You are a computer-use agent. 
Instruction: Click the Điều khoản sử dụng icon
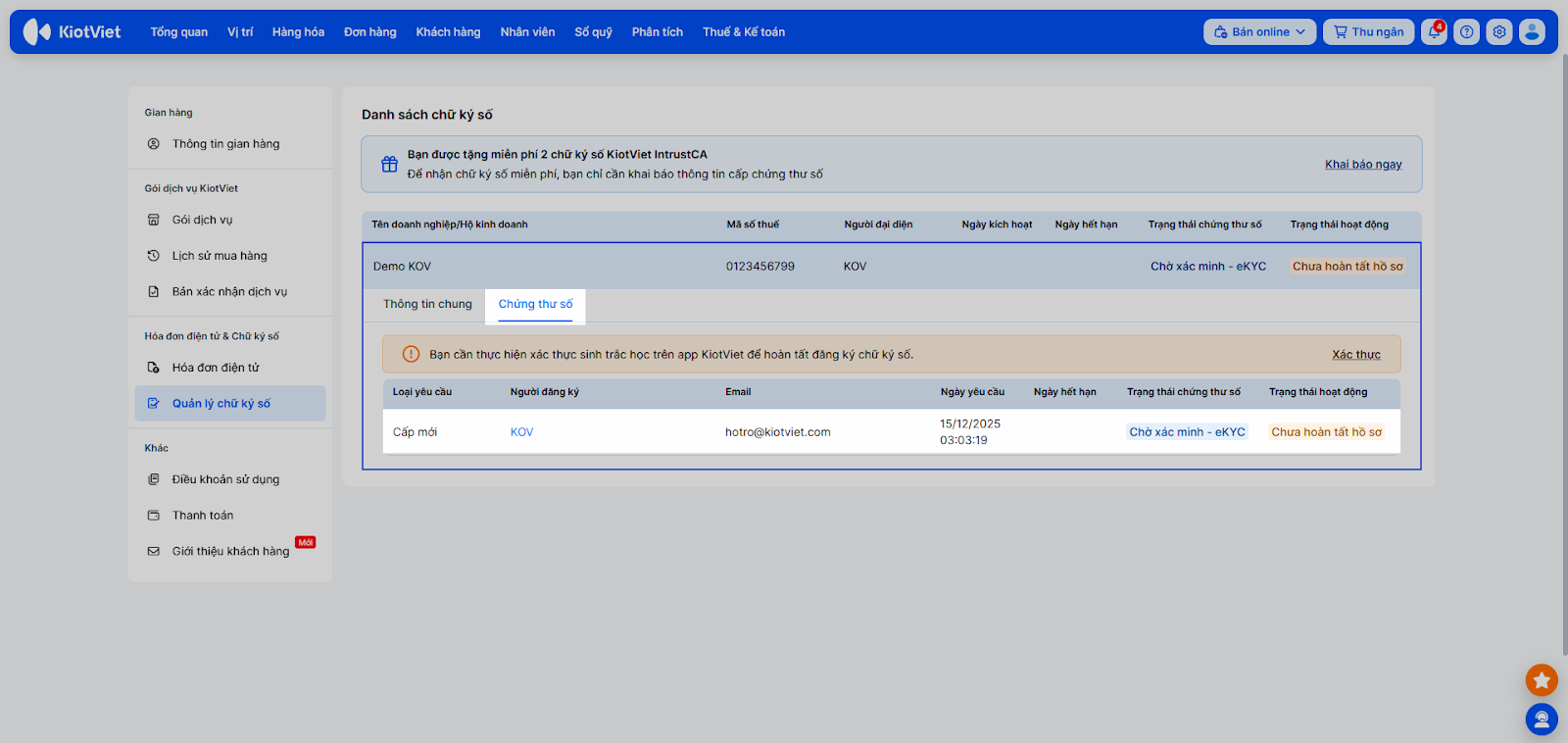(x=154, y=479)
